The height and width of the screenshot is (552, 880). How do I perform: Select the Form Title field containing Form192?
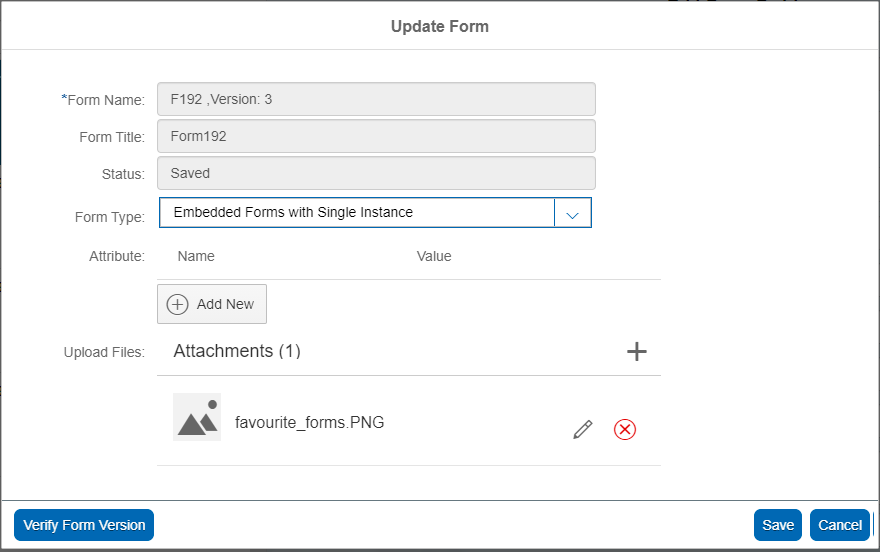click(376, 136)
